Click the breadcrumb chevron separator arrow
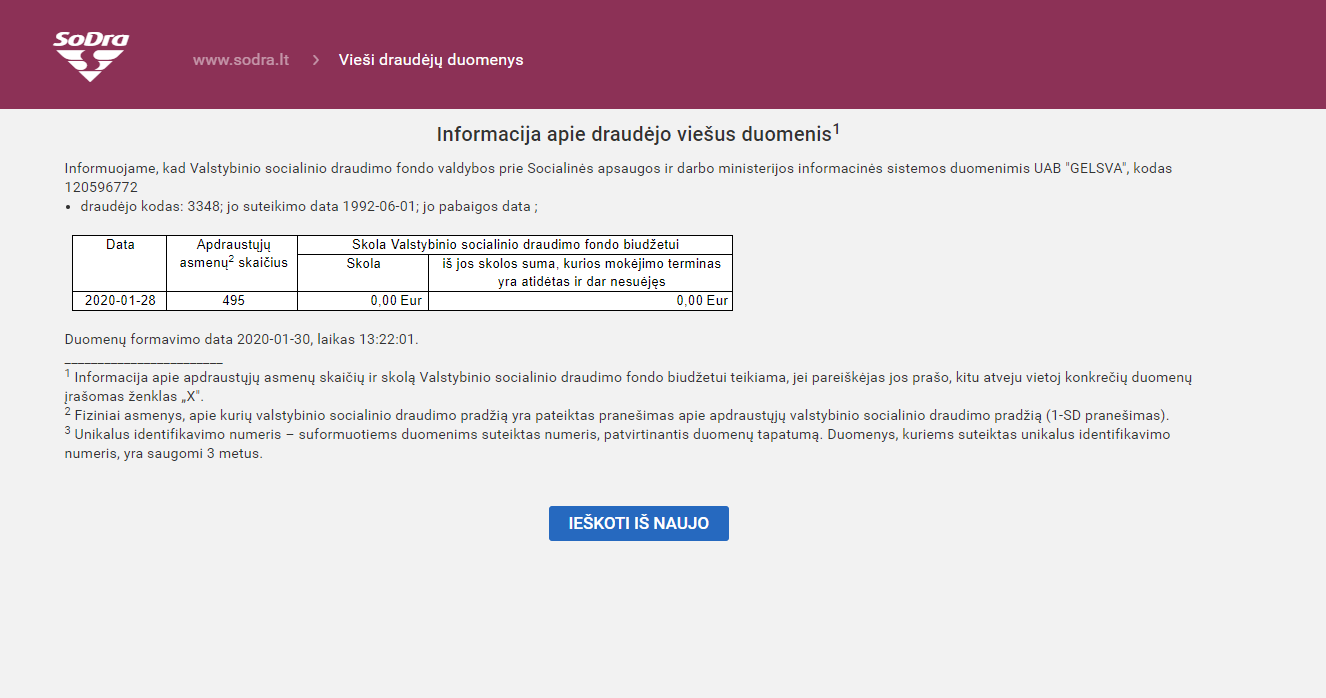This screenshot has height=698, width=1326. coord(315,60)
